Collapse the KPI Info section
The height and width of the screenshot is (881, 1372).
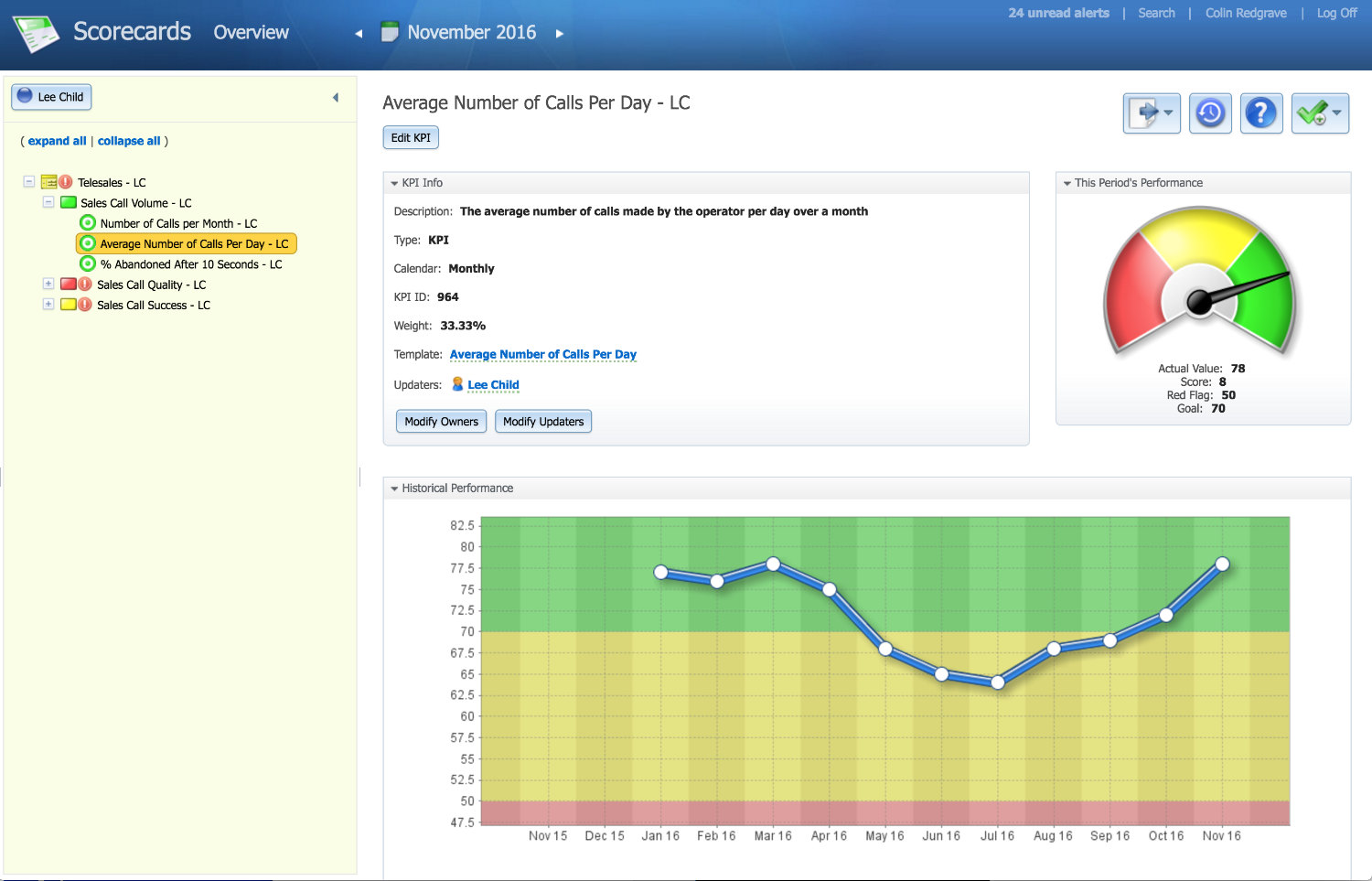pyautogui.click(x=394, y=183)
